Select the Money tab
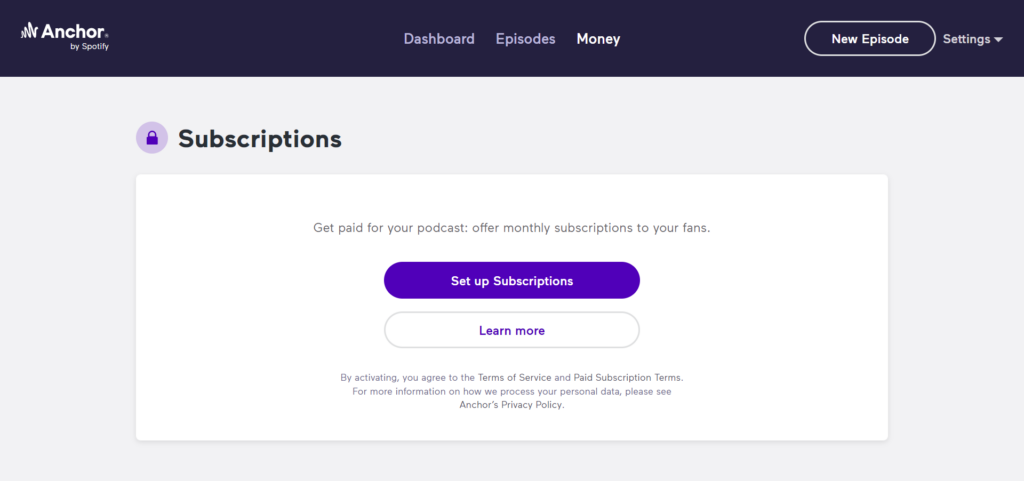This screenshot has width=1024, height=481. (598, 39)
